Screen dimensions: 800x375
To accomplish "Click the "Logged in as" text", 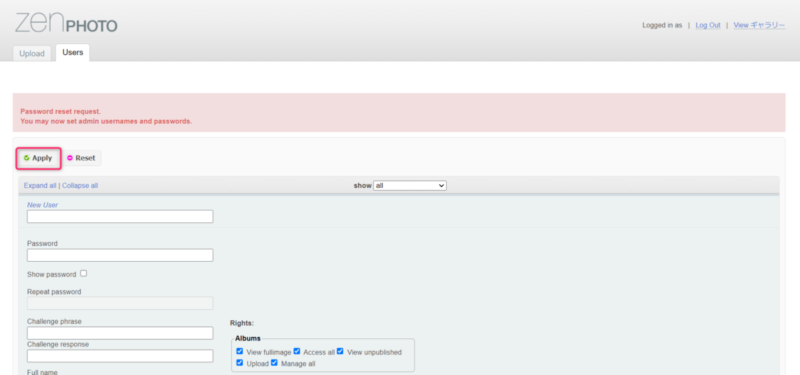I will click(662, 25).
